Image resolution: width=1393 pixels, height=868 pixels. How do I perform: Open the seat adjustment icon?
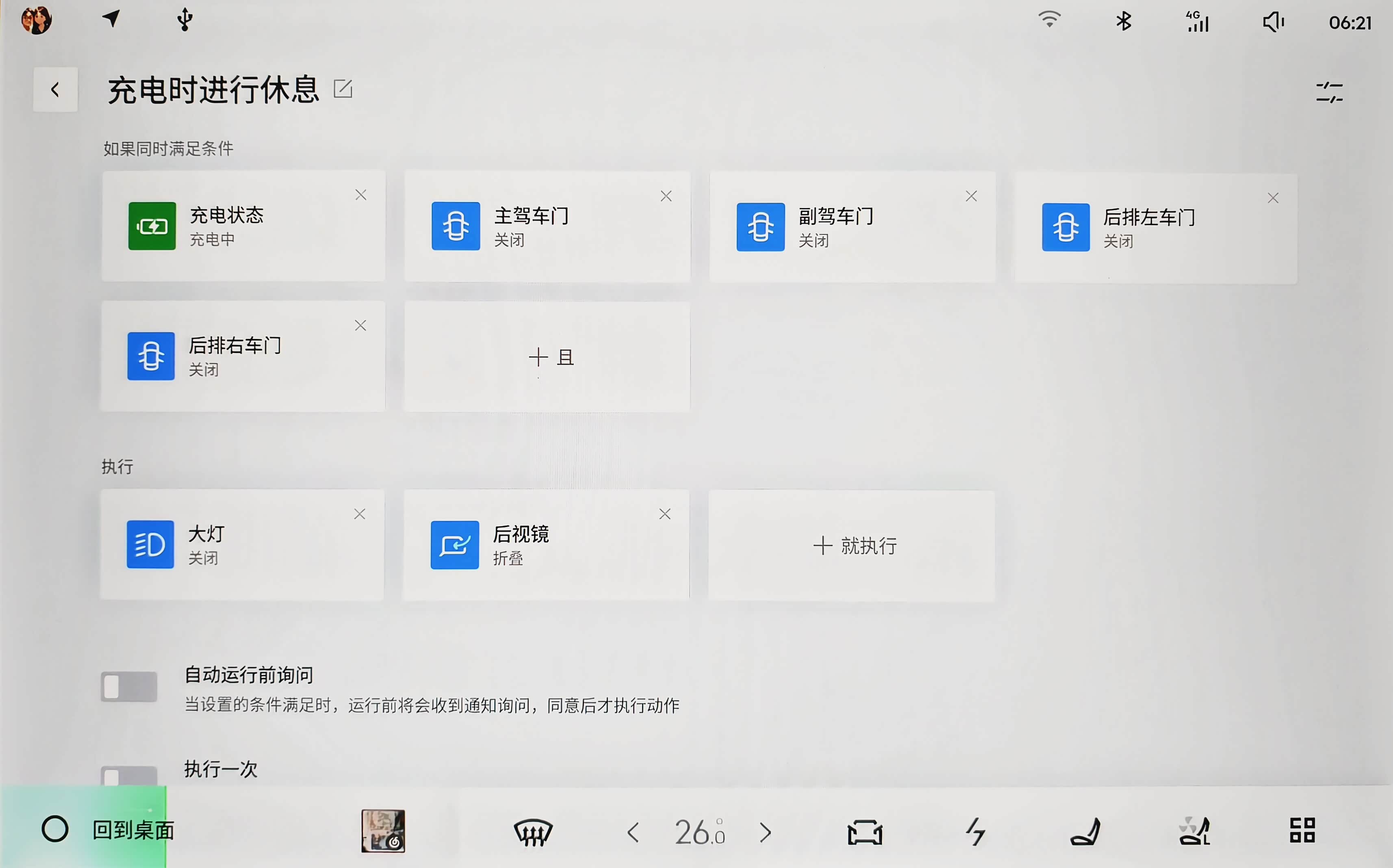coord(1085,832)
